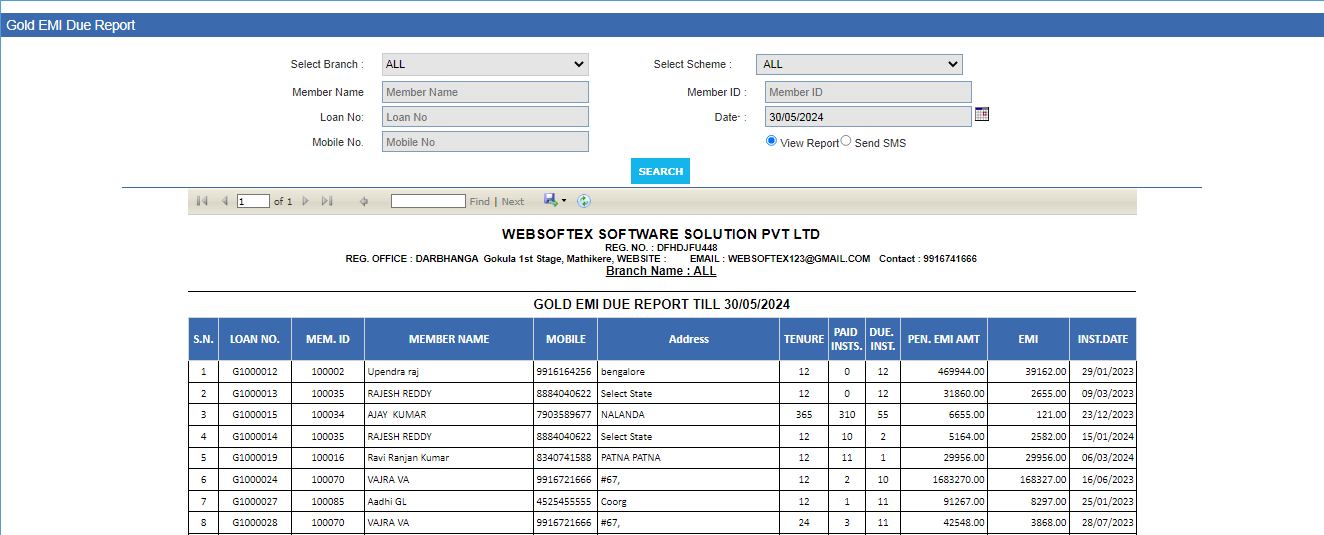1324x535 pixels.
Task: Click loan number G1000019
Action: coord(255,458)
